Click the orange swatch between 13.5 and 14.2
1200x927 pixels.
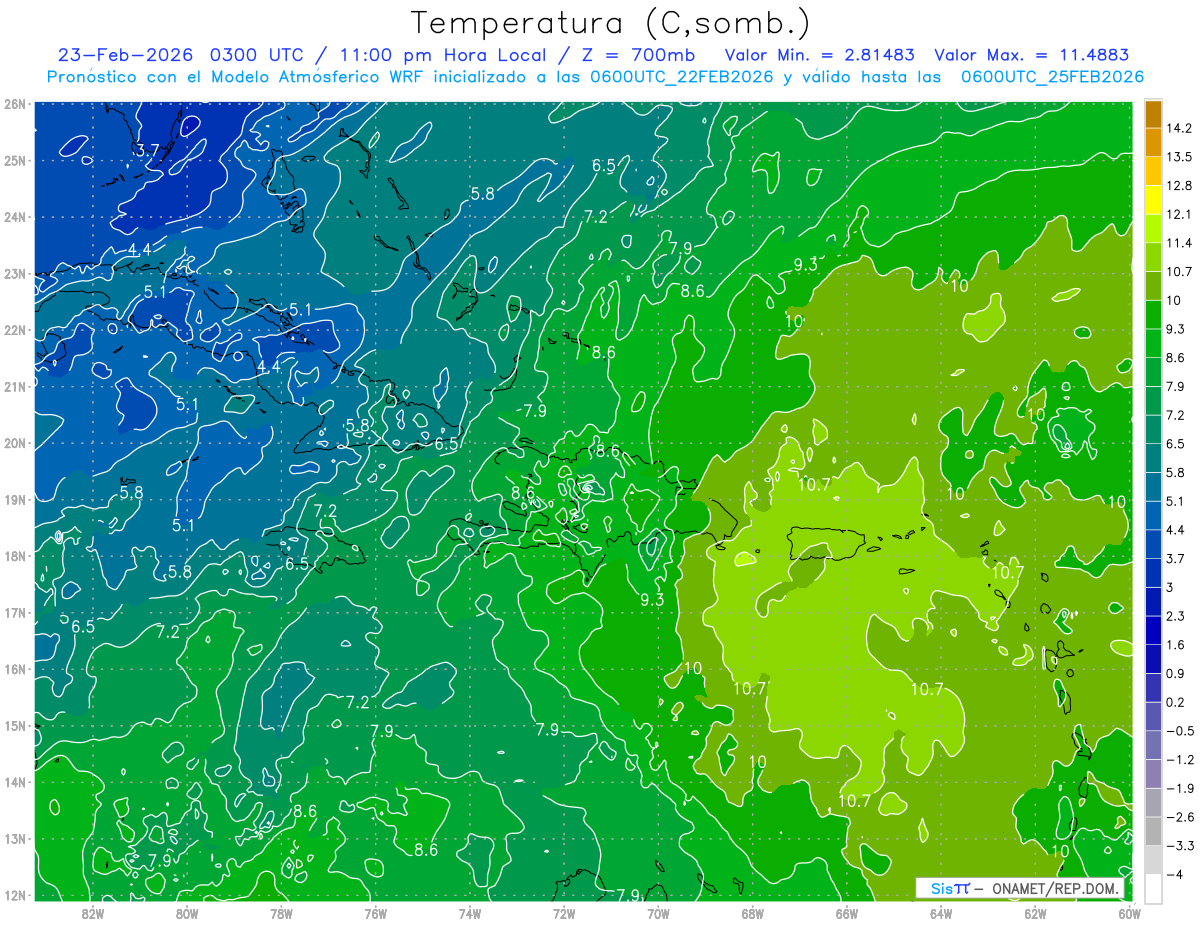(x=1153, y=142)
